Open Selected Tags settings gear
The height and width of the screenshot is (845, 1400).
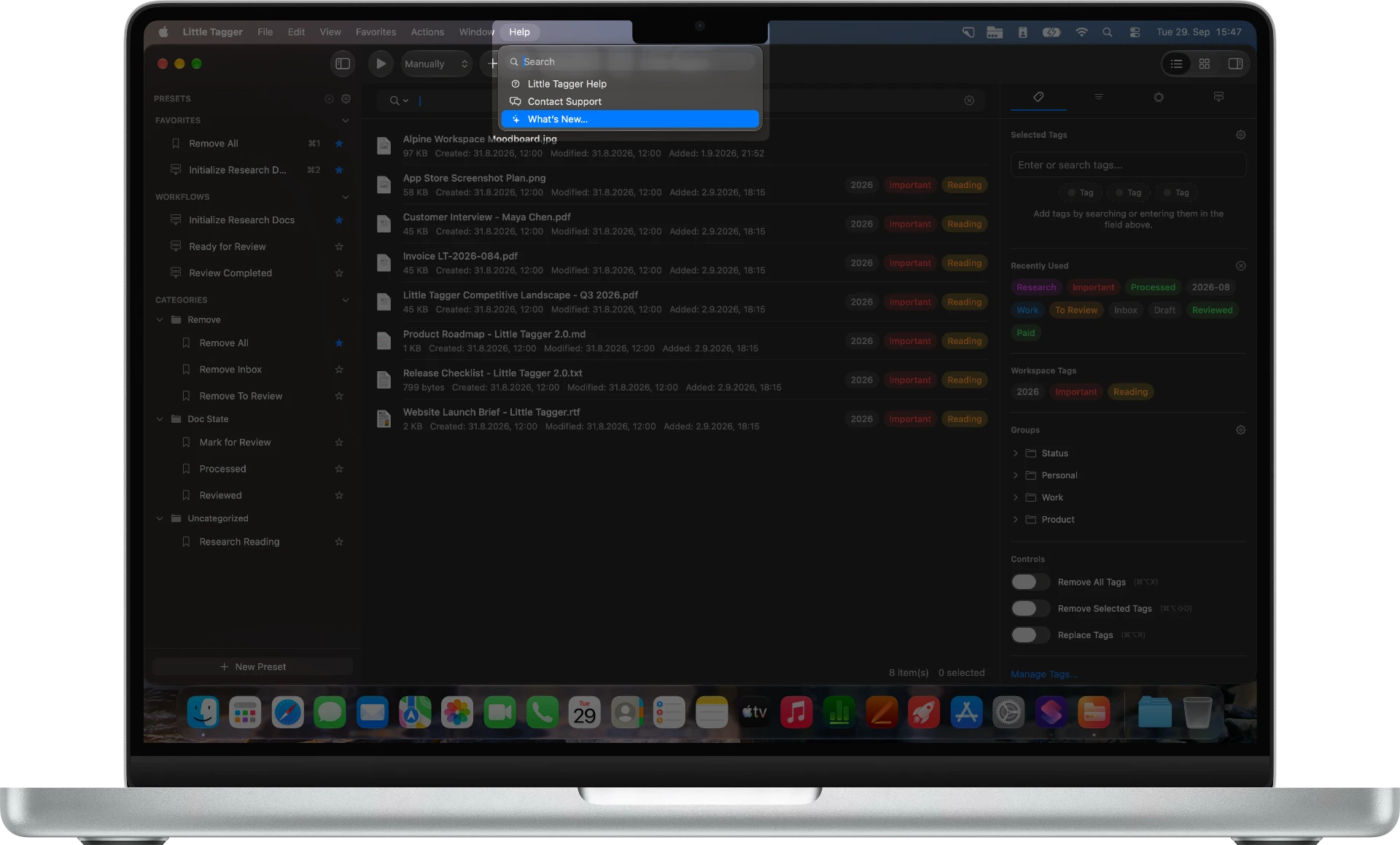coord(1240,135)
